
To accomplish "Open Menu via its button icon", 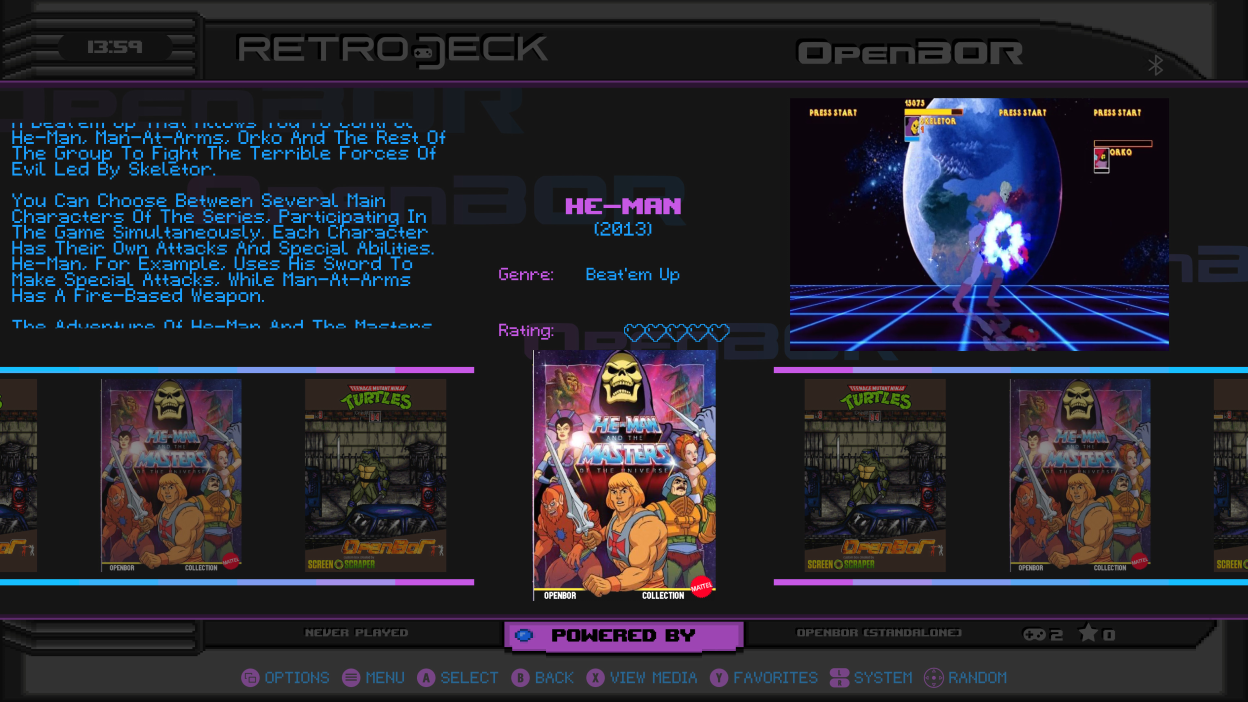I will click(x=351, y=678).
